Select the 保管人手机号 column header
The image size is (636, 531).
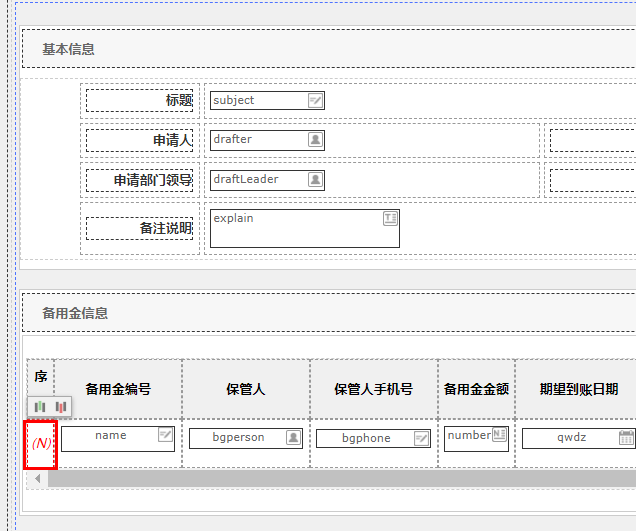pyautogui.click(x=374, y=389)
